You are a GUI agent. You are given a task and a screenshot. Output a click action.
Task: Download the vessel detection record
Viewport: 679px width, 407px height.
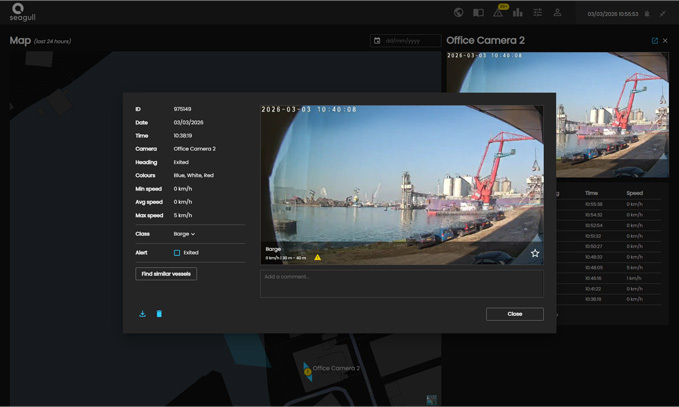coord(142,314)
